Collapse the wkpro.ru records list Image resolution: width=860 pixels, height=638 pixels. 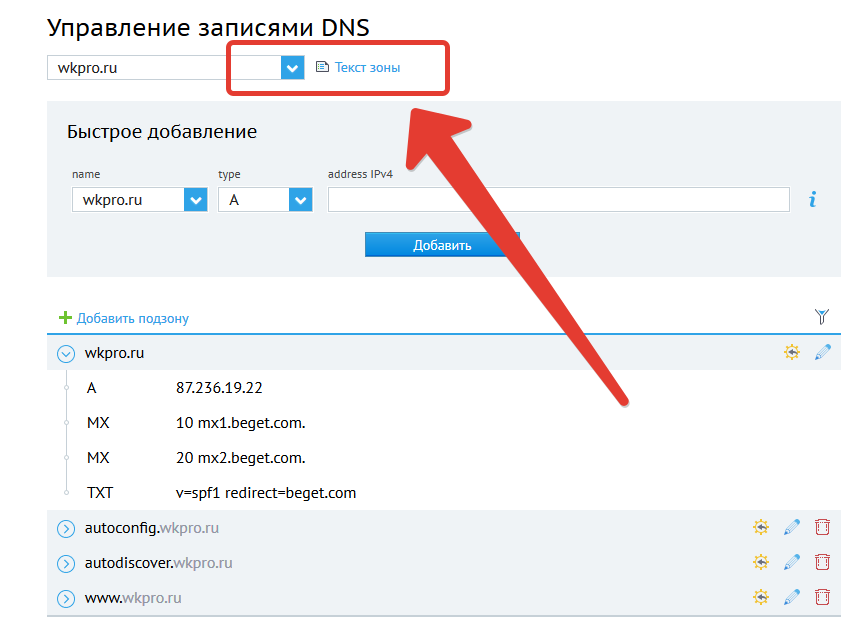[66, 354]
